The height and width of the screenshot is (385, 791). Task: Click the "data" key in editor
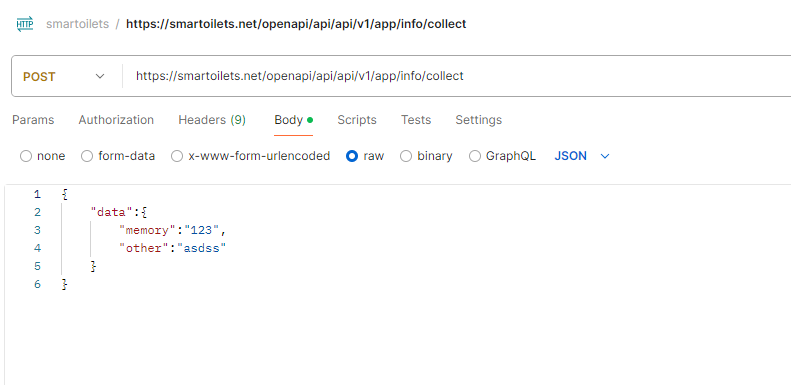tap(110, 212)
